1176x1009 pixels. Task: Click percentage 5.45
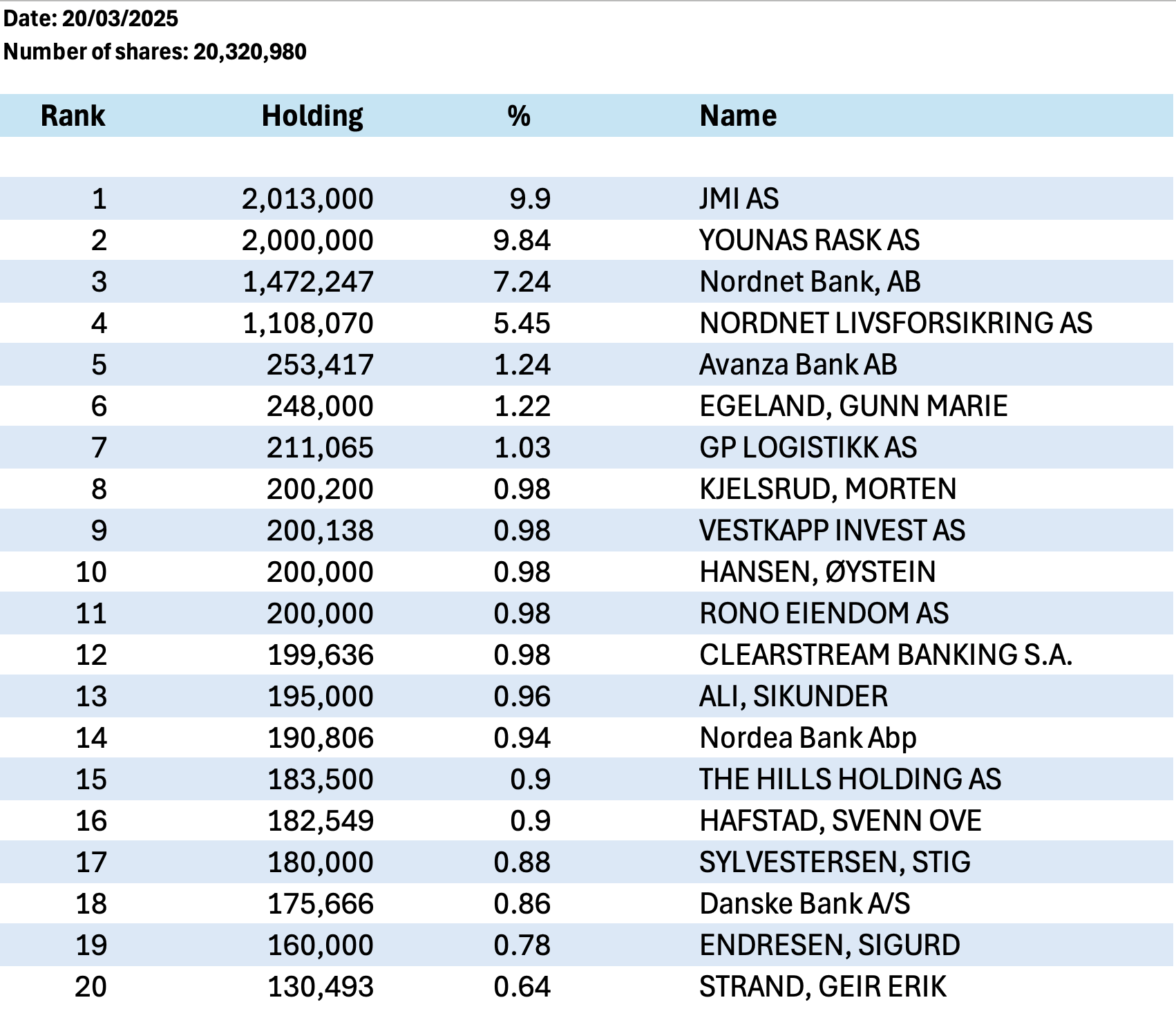pos(522,323)
